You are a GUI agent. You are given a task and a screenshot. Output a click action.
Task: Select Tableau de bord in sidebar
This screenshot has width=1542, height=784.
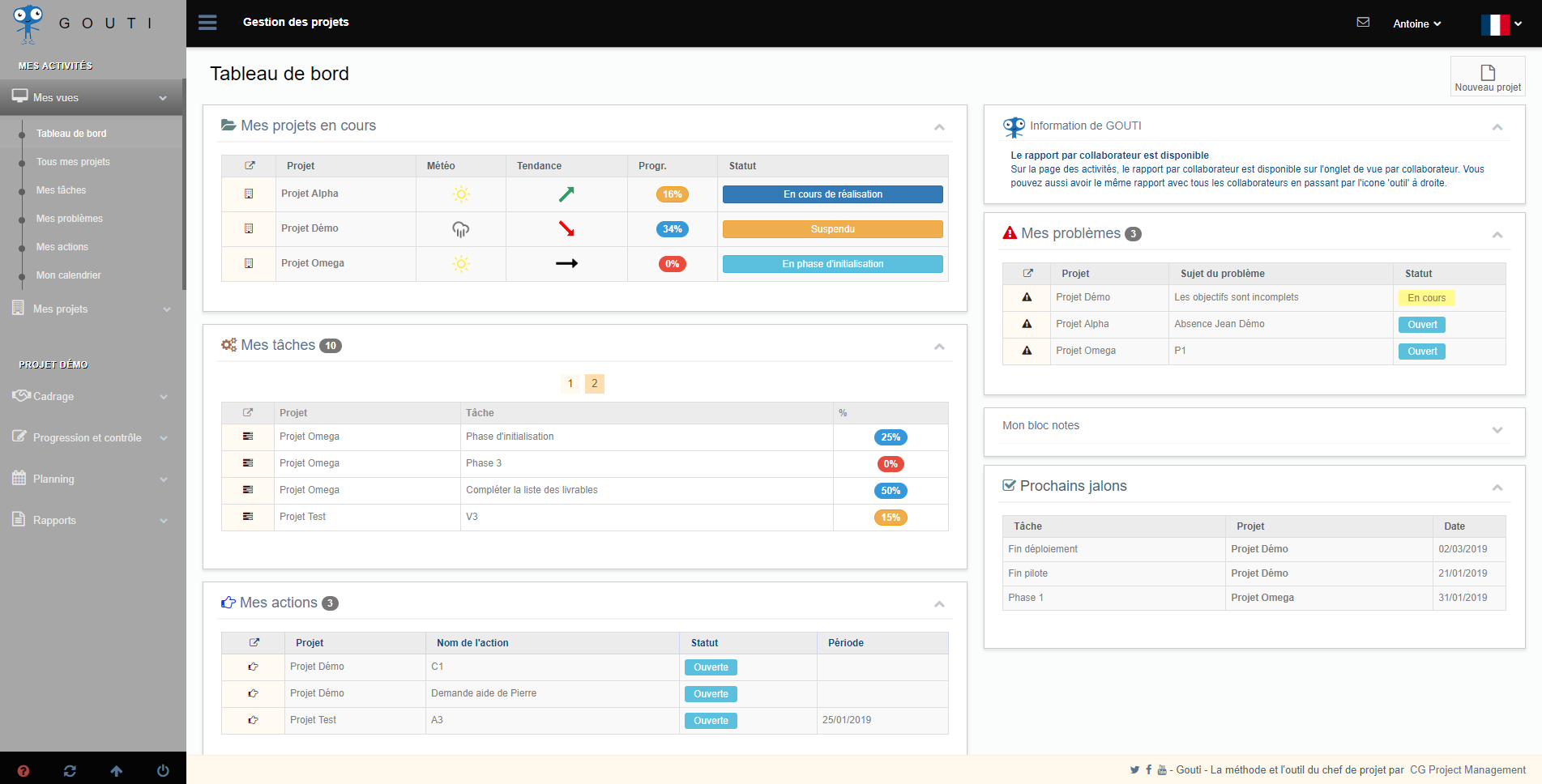71,134
